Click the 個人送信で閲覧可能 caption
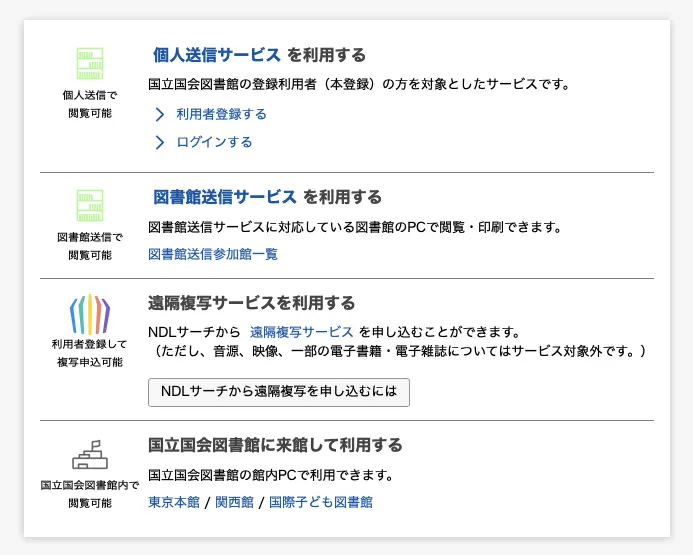This screenshot has height=555, width=693. pos(90,104)
